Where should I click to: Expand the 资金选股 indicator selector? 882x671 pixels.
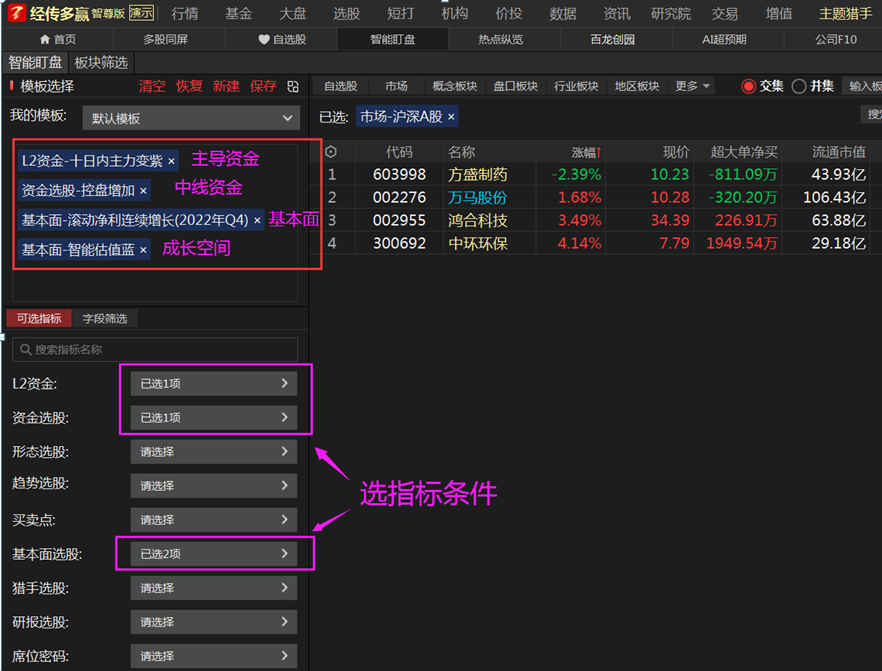click(214, 417)
